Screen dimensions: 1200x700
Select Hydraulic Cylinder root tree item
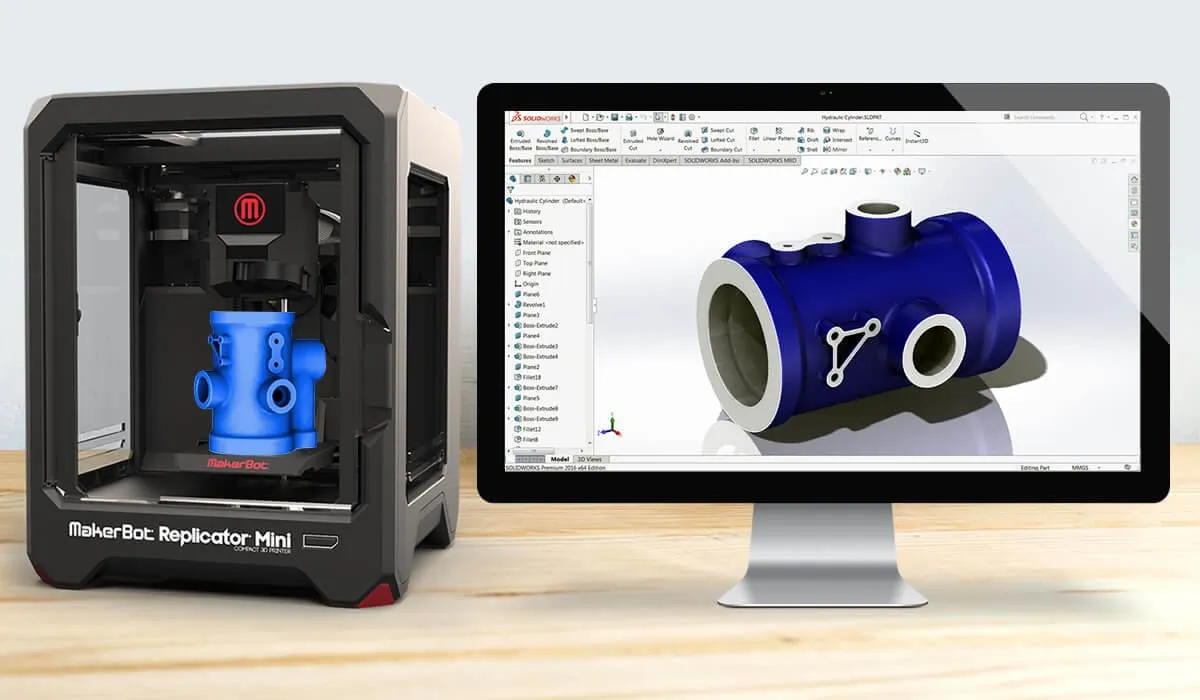point(548,201)
